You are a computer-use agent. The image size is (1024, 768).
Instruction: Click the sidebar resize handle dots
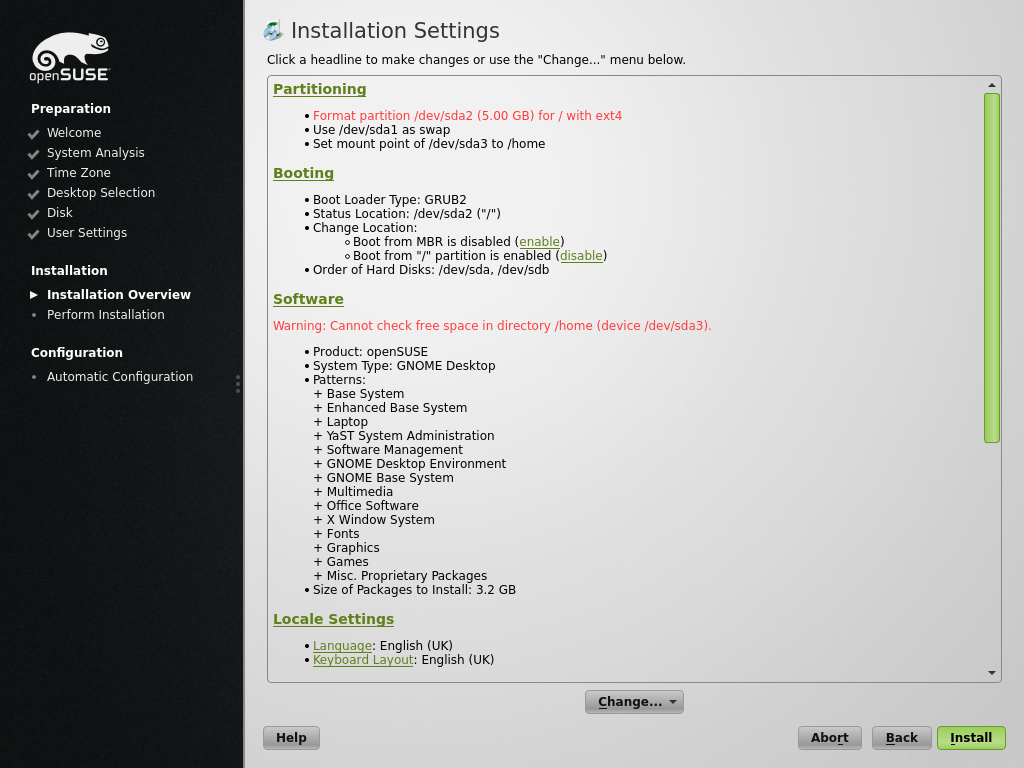(238, 384)
